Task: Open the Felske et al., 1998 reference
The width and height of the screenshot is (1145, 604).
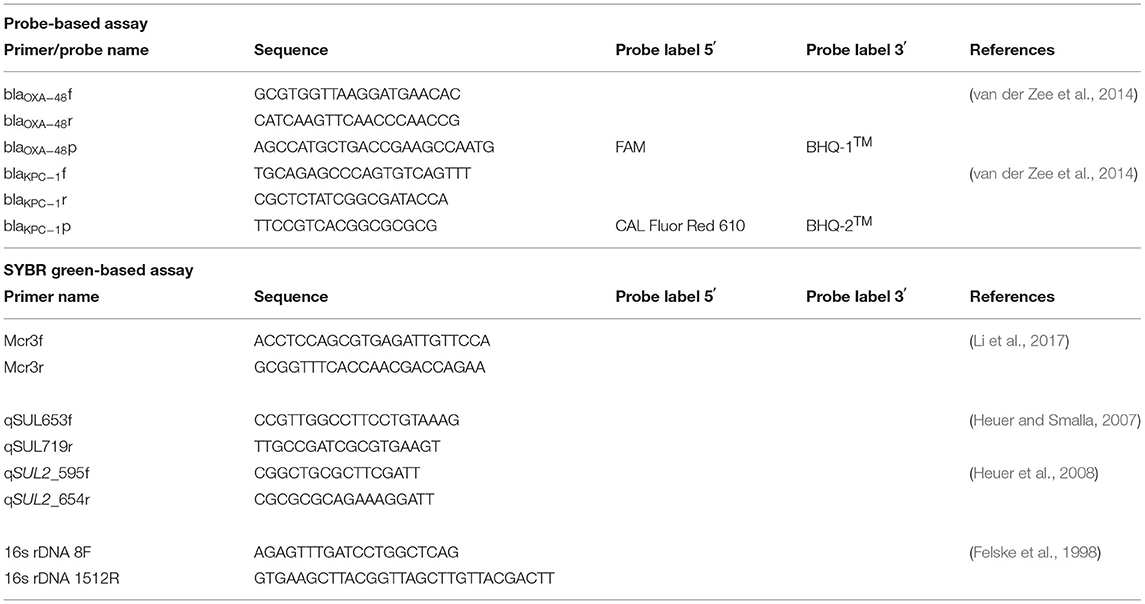Action: coord(1037,552)
